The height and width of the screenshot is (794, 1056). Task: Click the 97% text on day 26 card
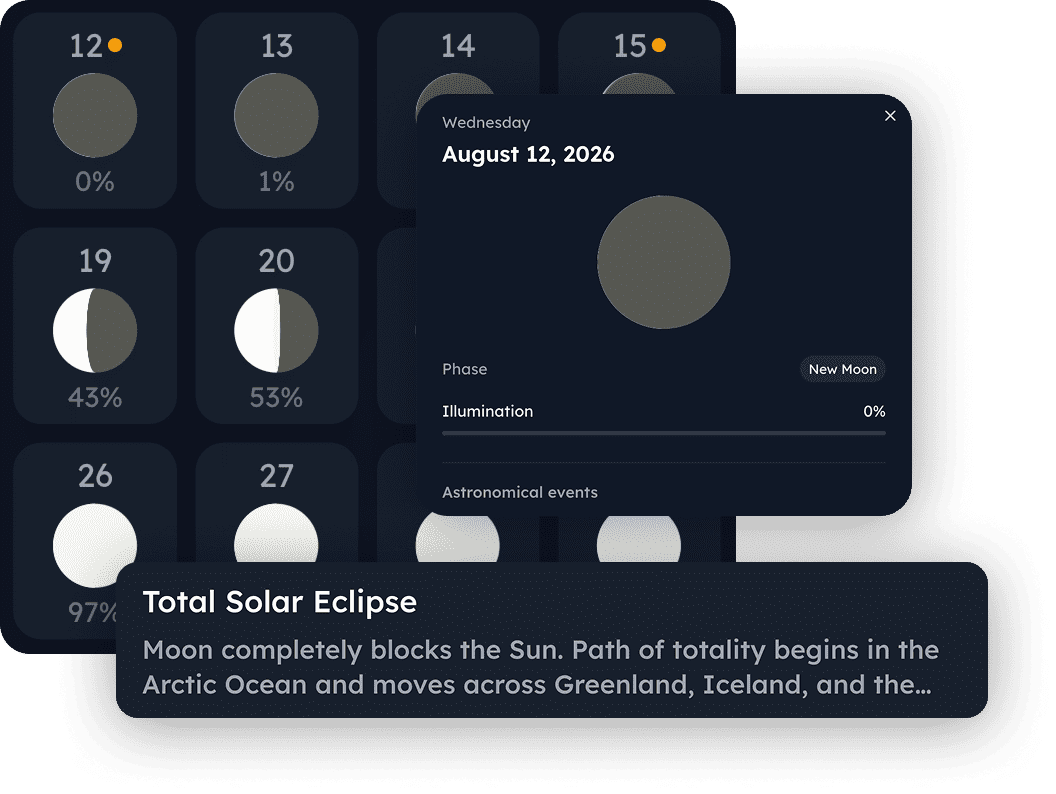(92, 612)
